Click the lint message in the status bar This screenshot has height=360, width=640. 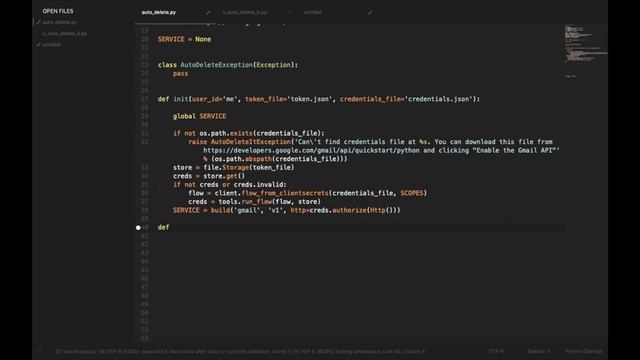tap(240, 351)
